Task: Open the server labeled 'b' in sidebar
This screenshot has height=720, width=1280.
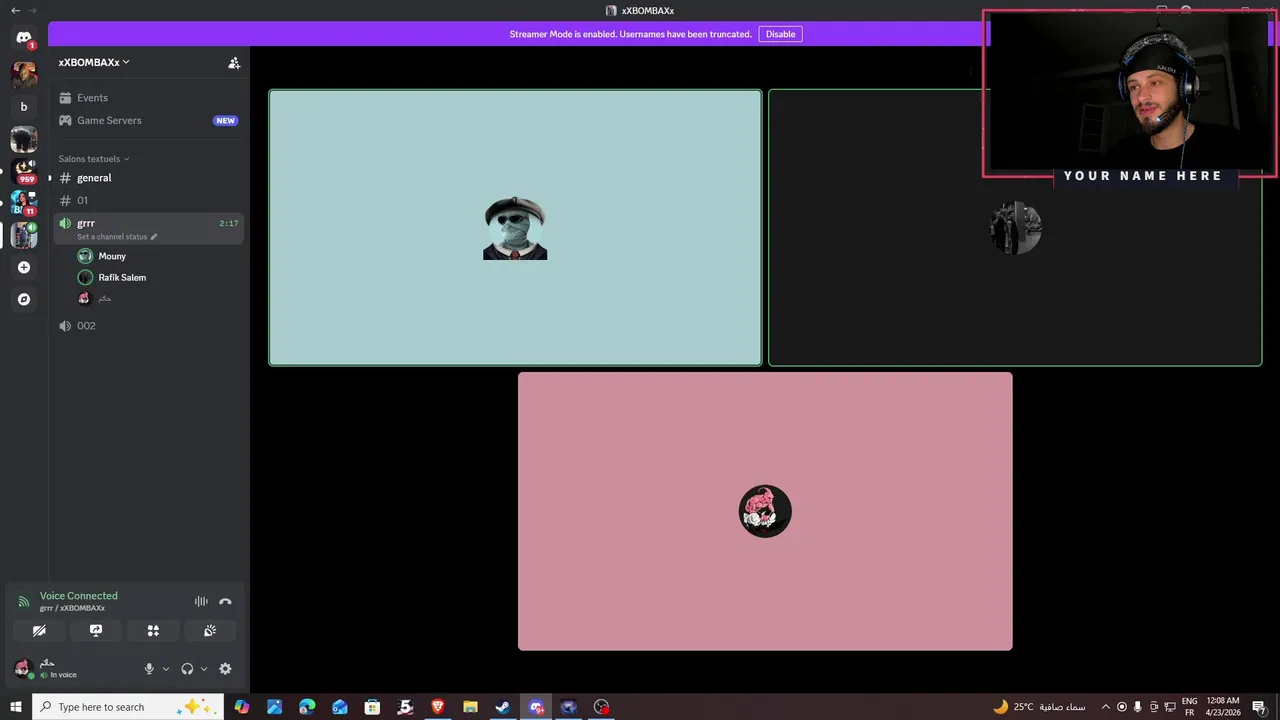Action: (24, 106)
